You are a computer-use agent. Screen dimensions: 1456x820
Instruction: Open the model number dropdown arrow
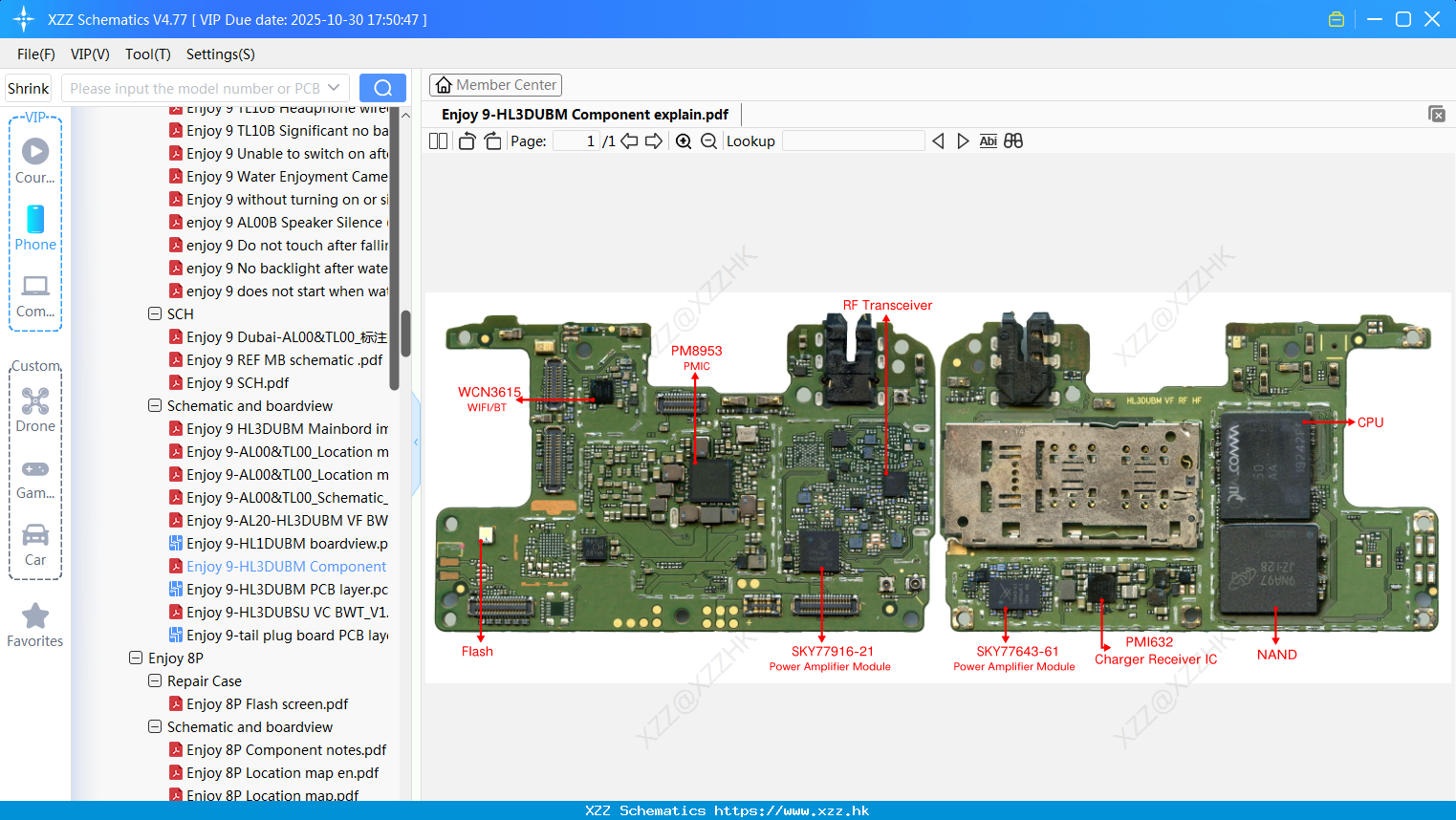click(x=334, y=88)
